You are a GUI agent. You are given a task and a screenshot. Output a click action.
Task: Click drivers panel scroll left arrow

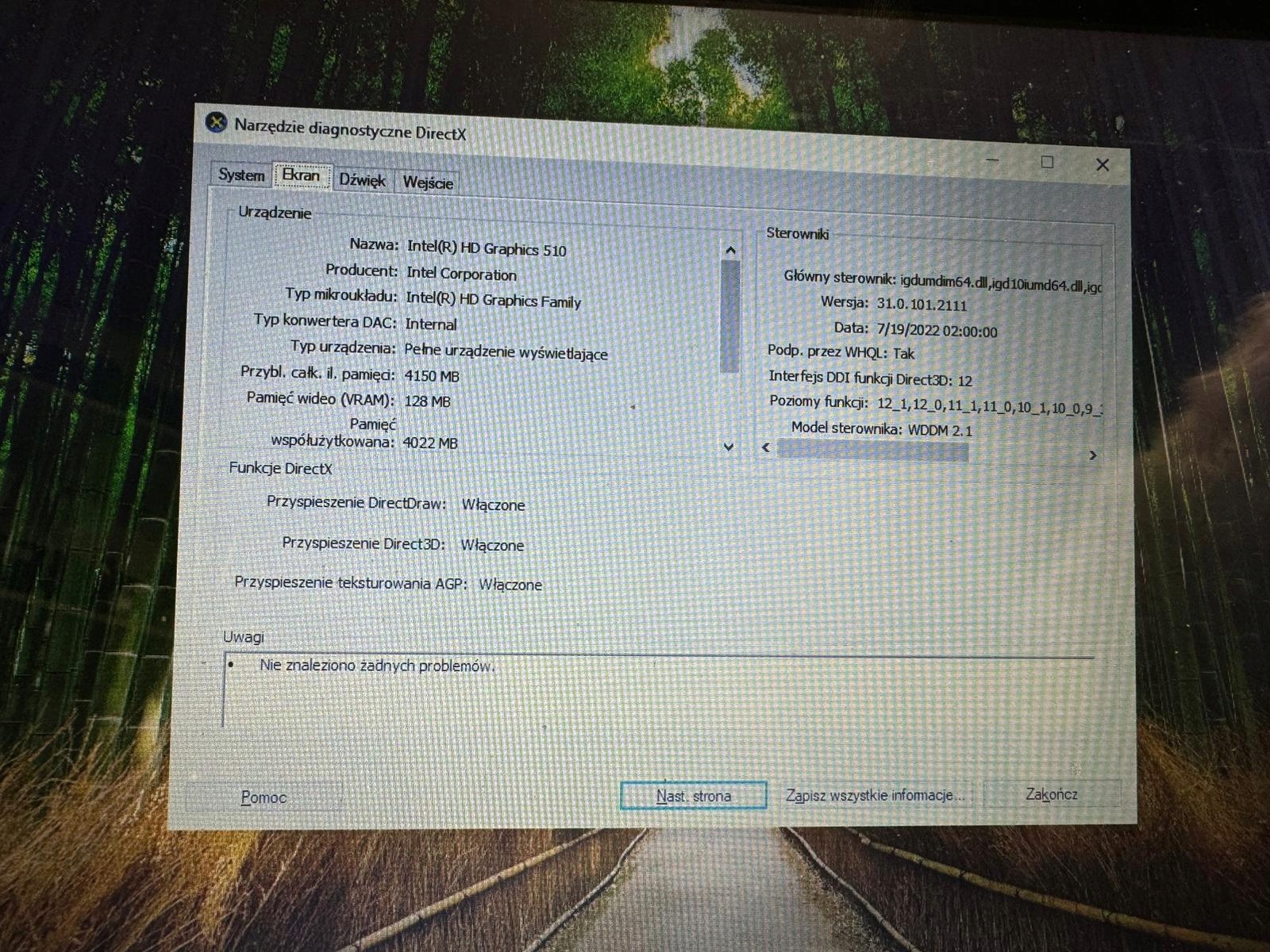point(766,448)
